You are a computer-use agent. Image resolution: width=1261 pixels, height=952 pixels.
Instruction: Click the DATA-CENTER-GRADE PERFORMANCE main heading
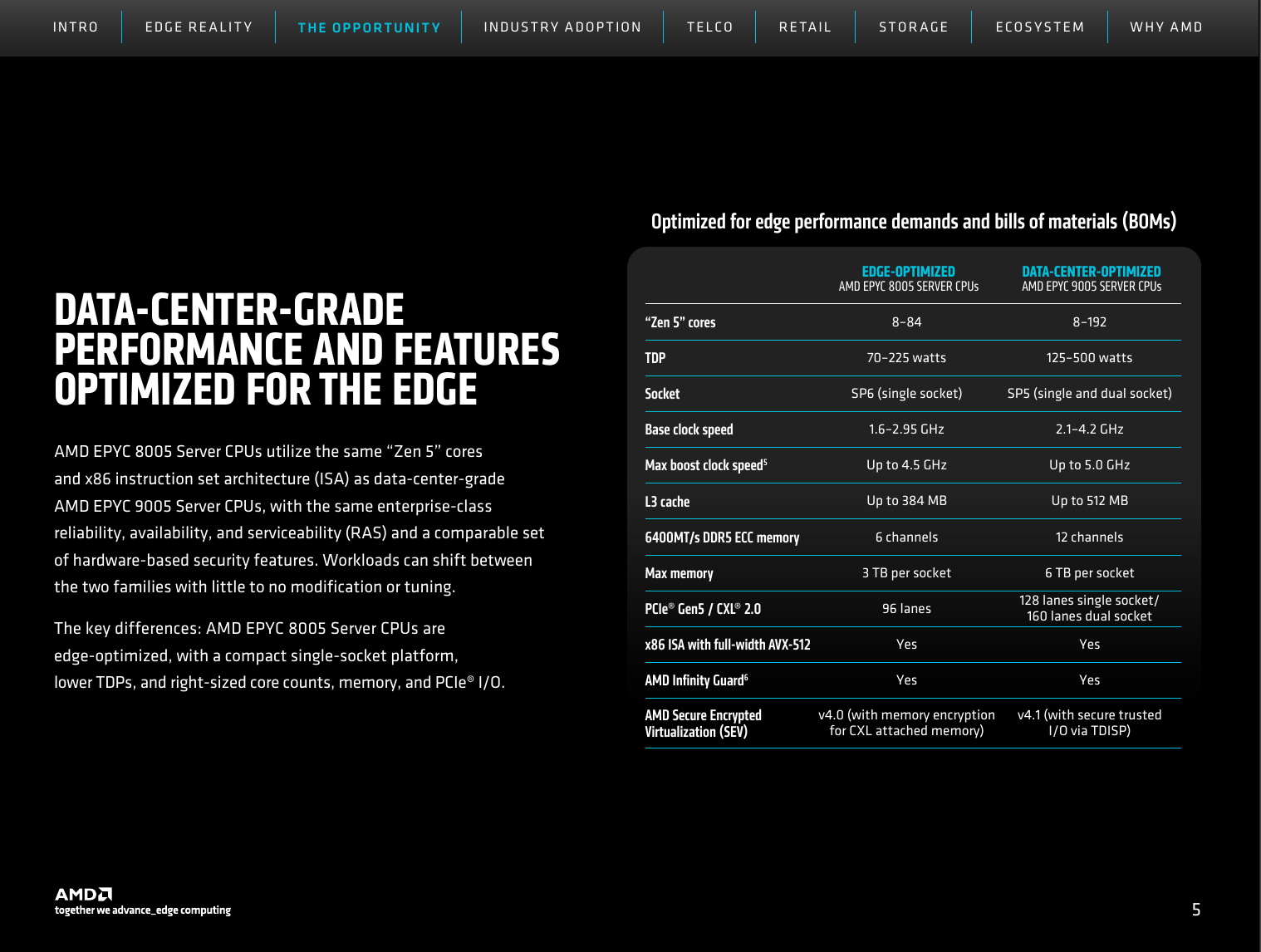tap(307, 350)
